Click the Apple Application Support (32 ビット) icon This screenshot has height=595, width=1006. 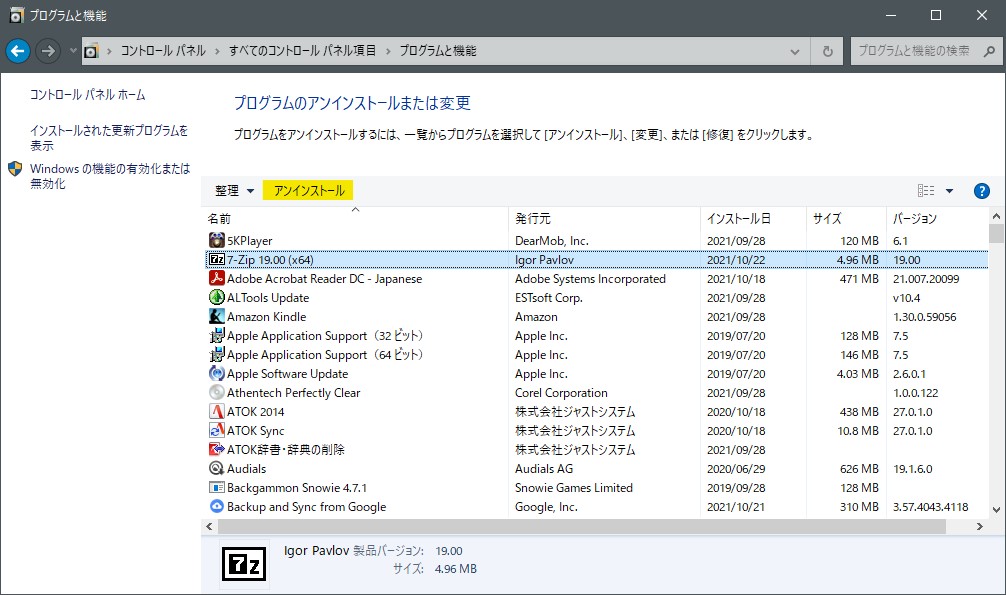[217, 336]
